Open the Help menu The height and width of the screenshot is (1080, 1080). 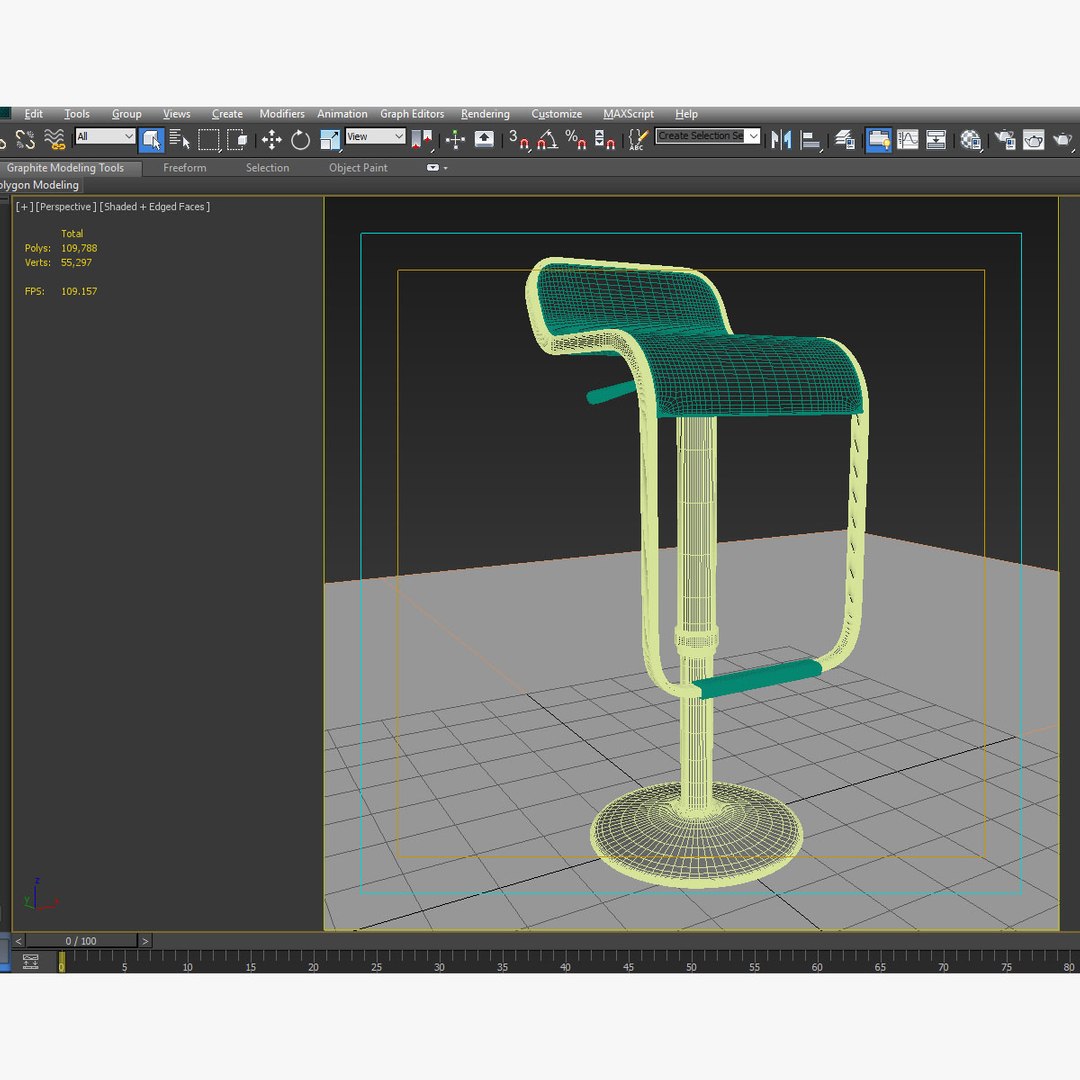pos(686,114)
